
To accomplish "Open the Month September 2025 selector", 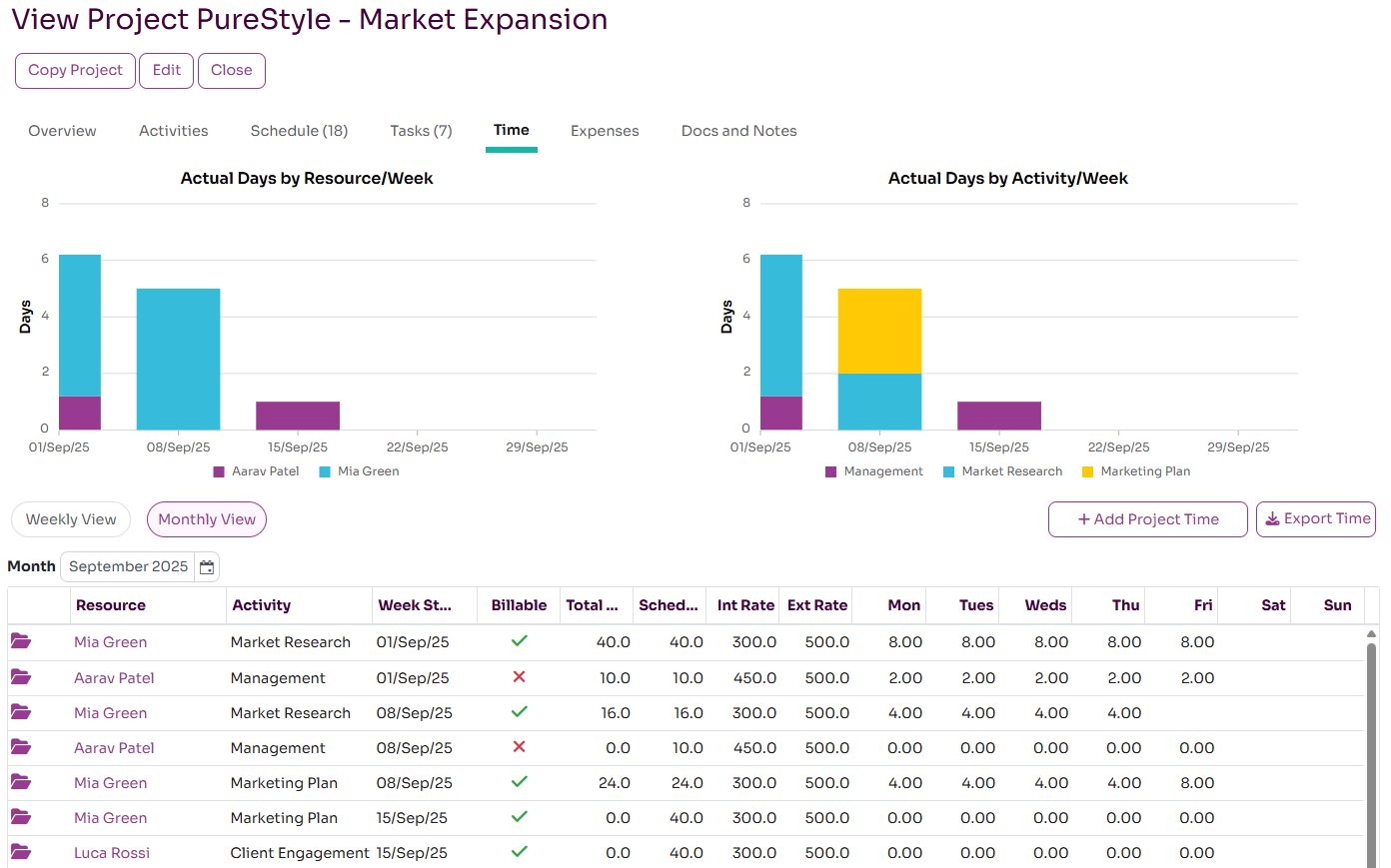I will (128, 566).
